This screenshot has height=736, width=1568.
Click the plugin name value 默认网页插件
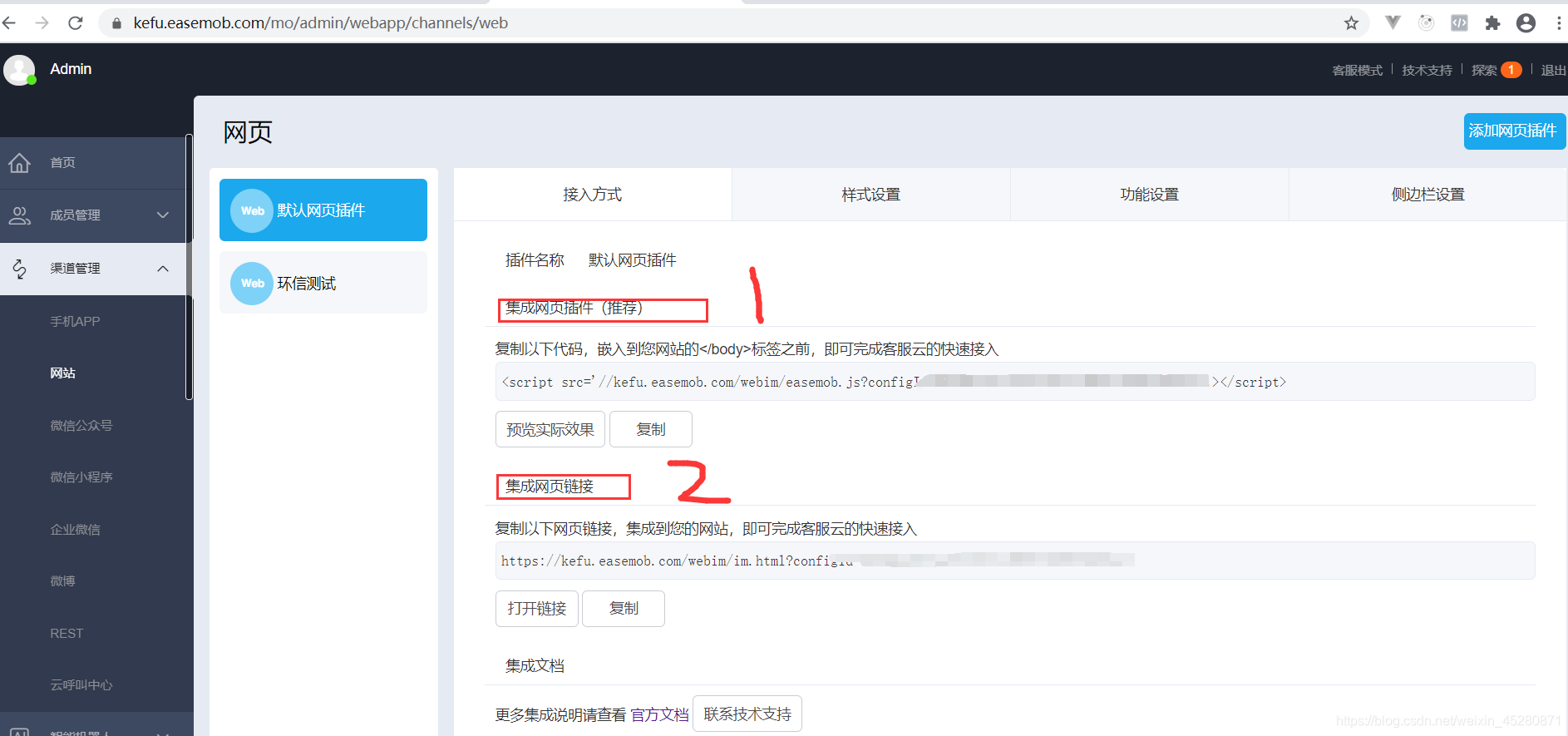[633, 260]
